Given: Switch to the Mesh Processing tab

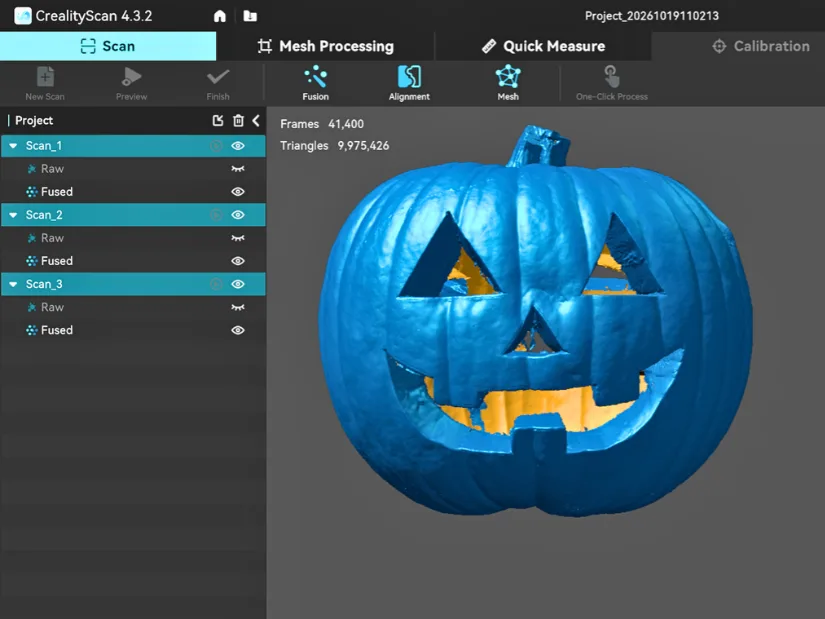Looking at the screenshot, I should [x=326, y=46].
